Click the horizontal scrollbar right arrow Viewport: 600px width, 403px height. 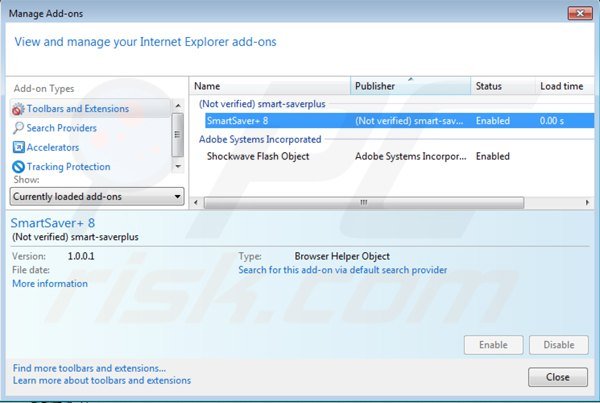point(587,202)
